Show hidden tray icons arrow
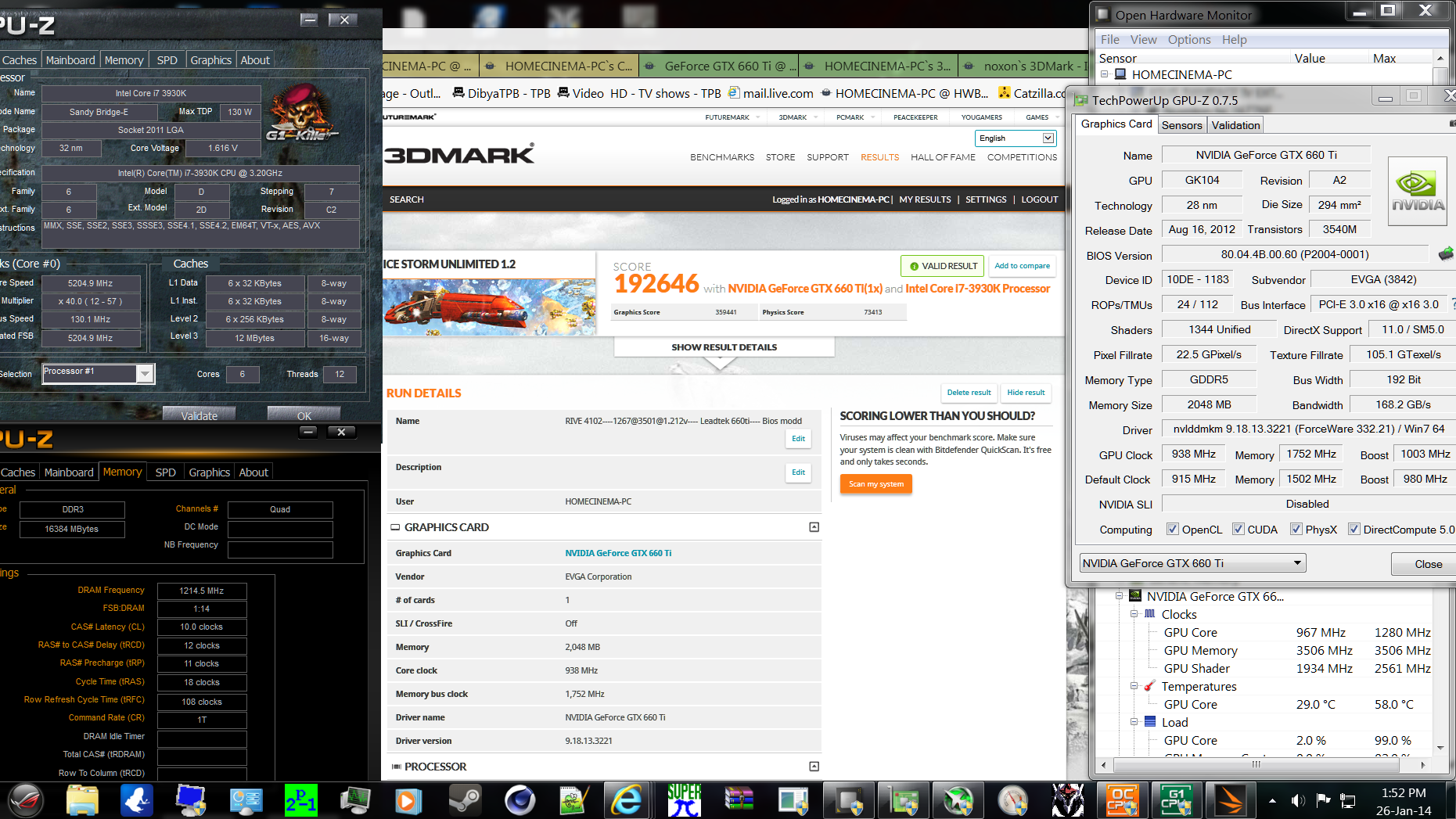 1272,800
